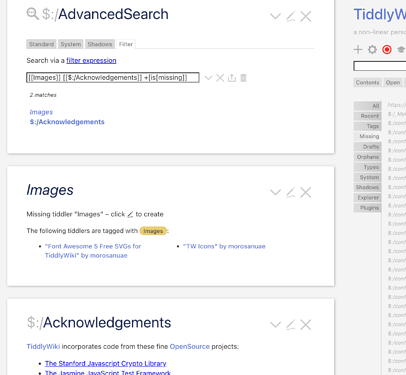The image size is (406, 375).
Task: Open the Stanford Javascript Crypto Library link
Action: 106,363
